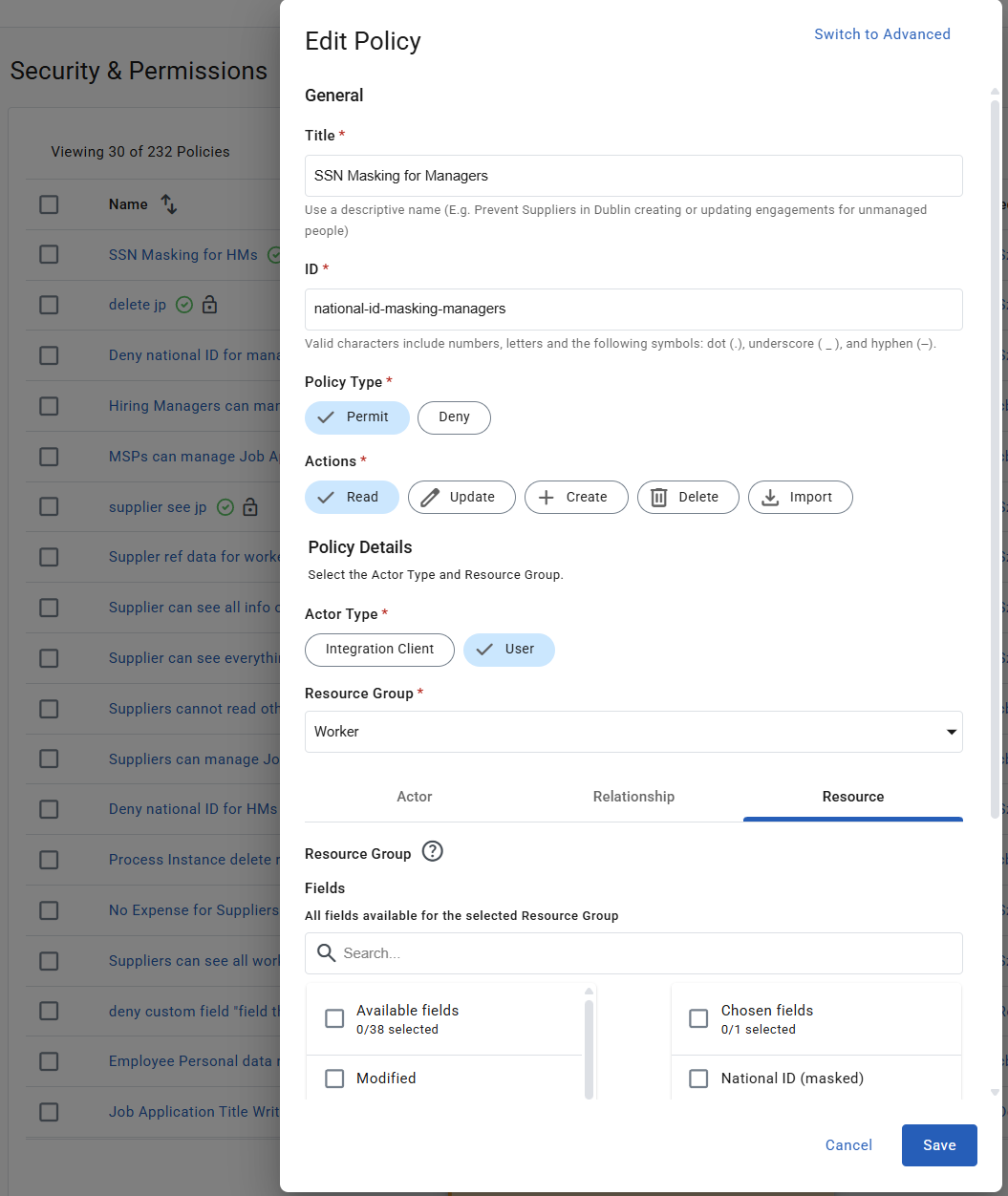Choose User actor type
1008x1196 pixels.
click(x=508, y=650)
